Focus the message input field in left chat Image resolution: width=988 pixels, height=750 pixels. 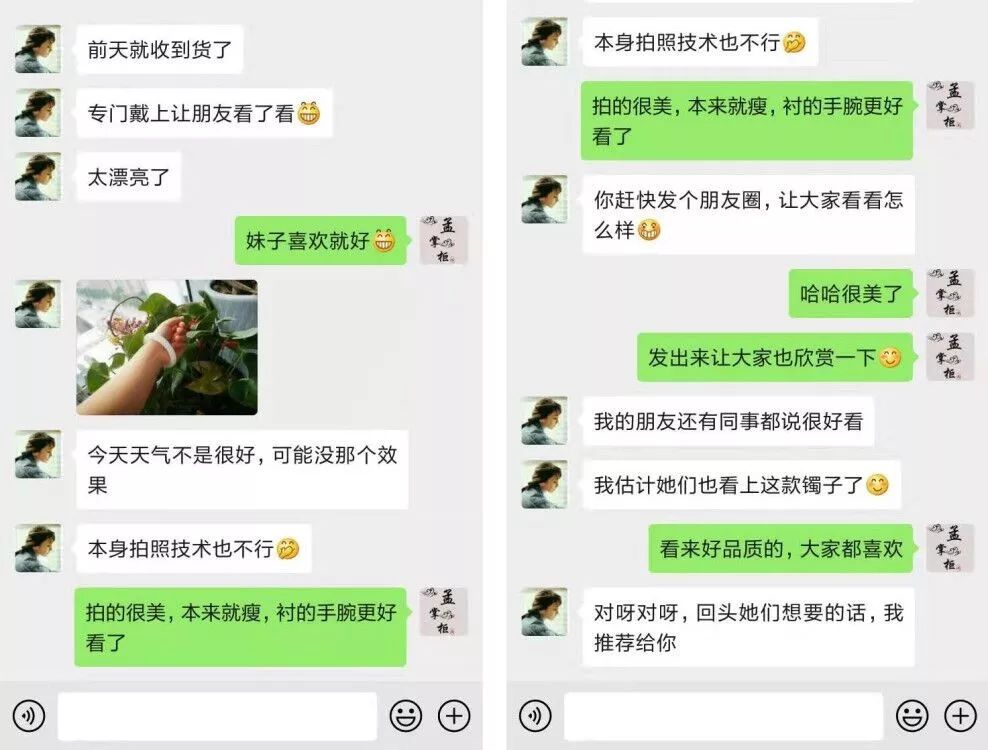tap(217, 716)
